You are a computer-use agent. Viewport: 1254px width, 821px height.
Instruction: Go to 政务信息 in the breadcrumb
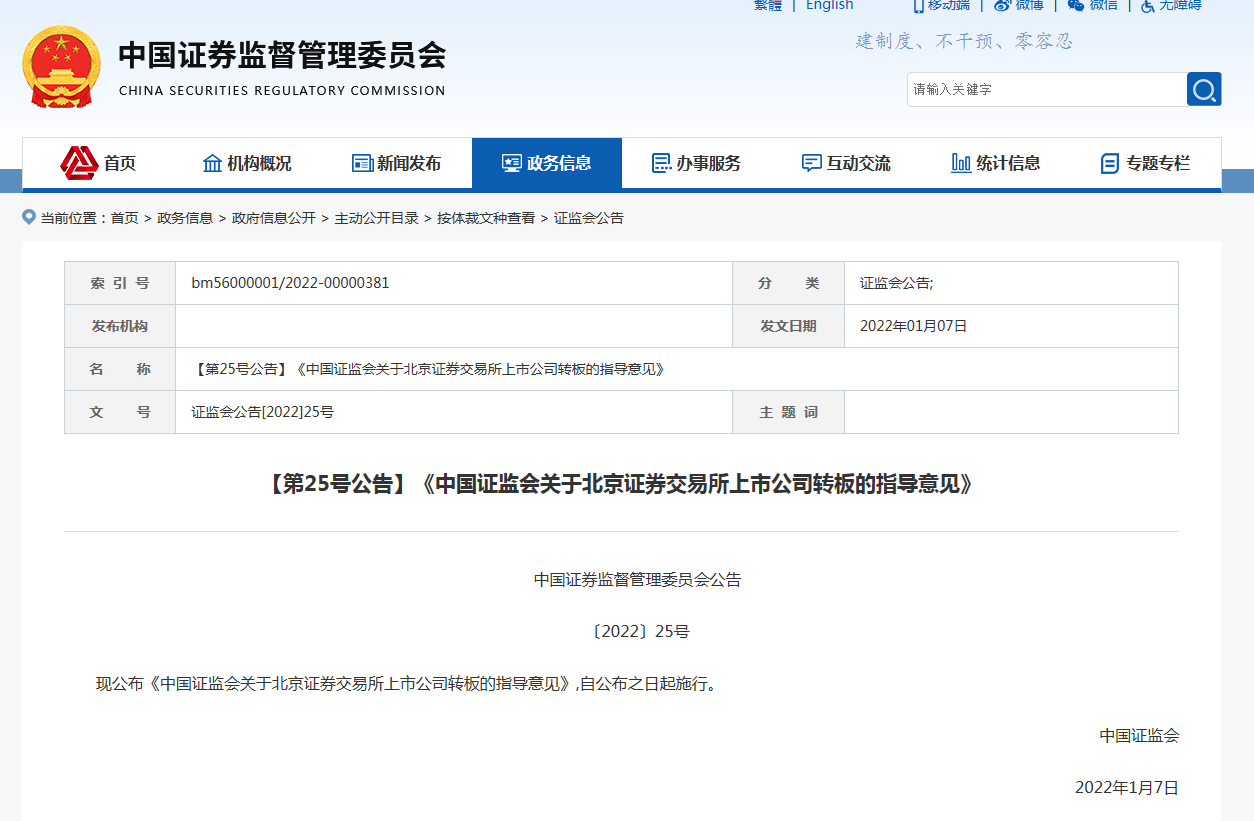[185, 218]
